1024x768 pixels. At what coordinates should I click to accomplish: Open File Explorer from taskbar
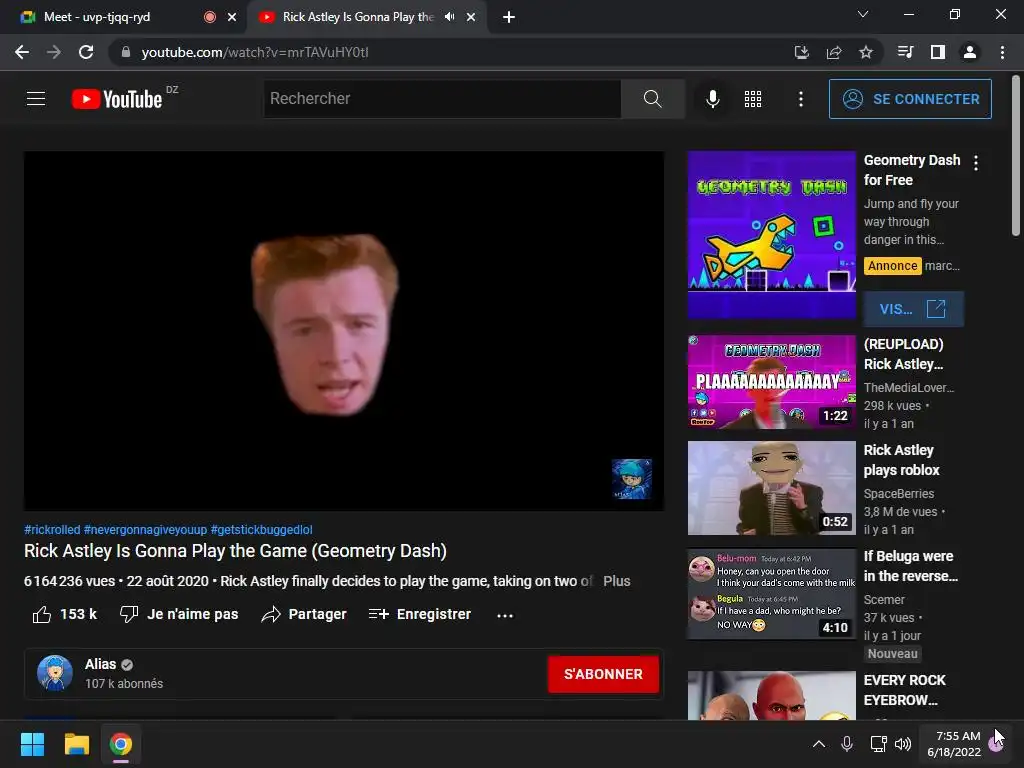tap(76, 744)
